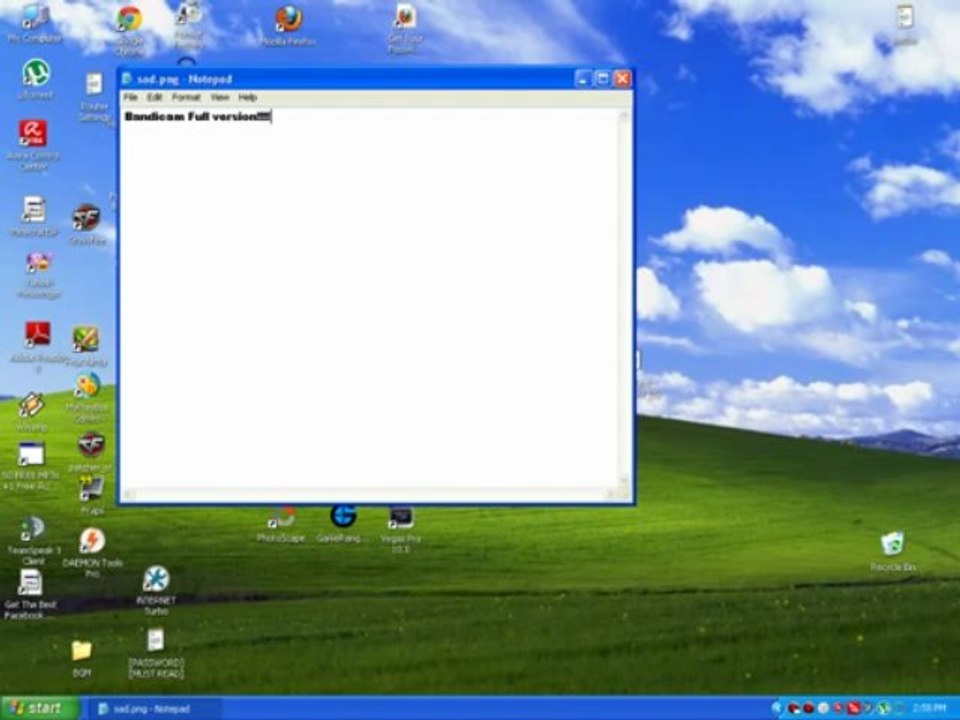Viewport: 960px width, 720px height.
Task: Open the Internet Turbo desktop shortcut
Action: point(156,590)
